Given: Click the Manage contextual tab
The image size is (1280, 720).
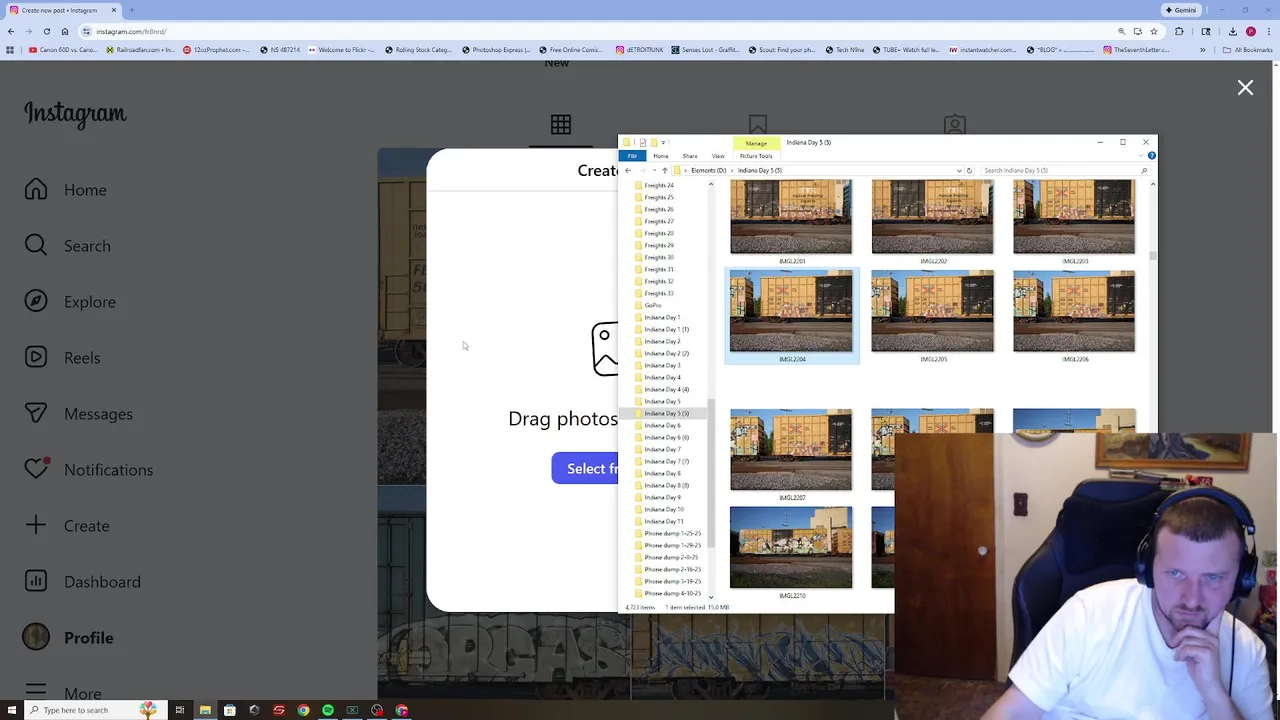Looking at the screenshot, I should [x=756, y=143].
